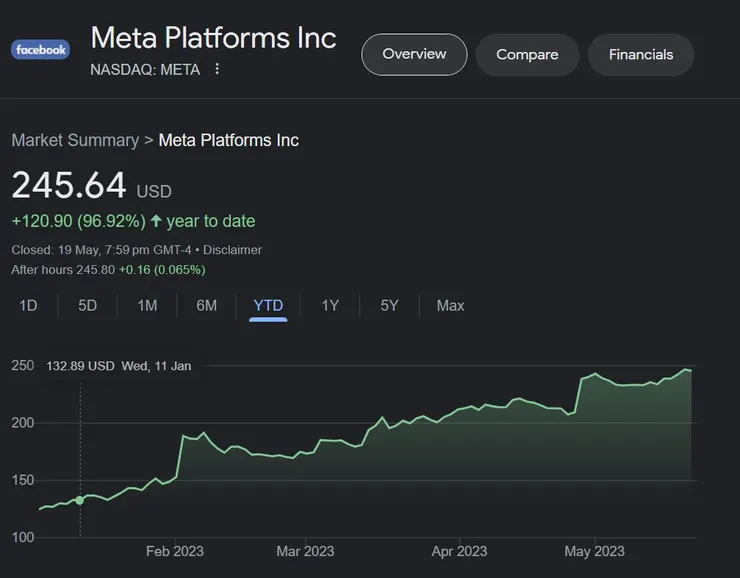Viewport: 740px width, 578px height.
Task: Switch chart to 1M range
Action: pyautogui.click(x=147, y=306)
